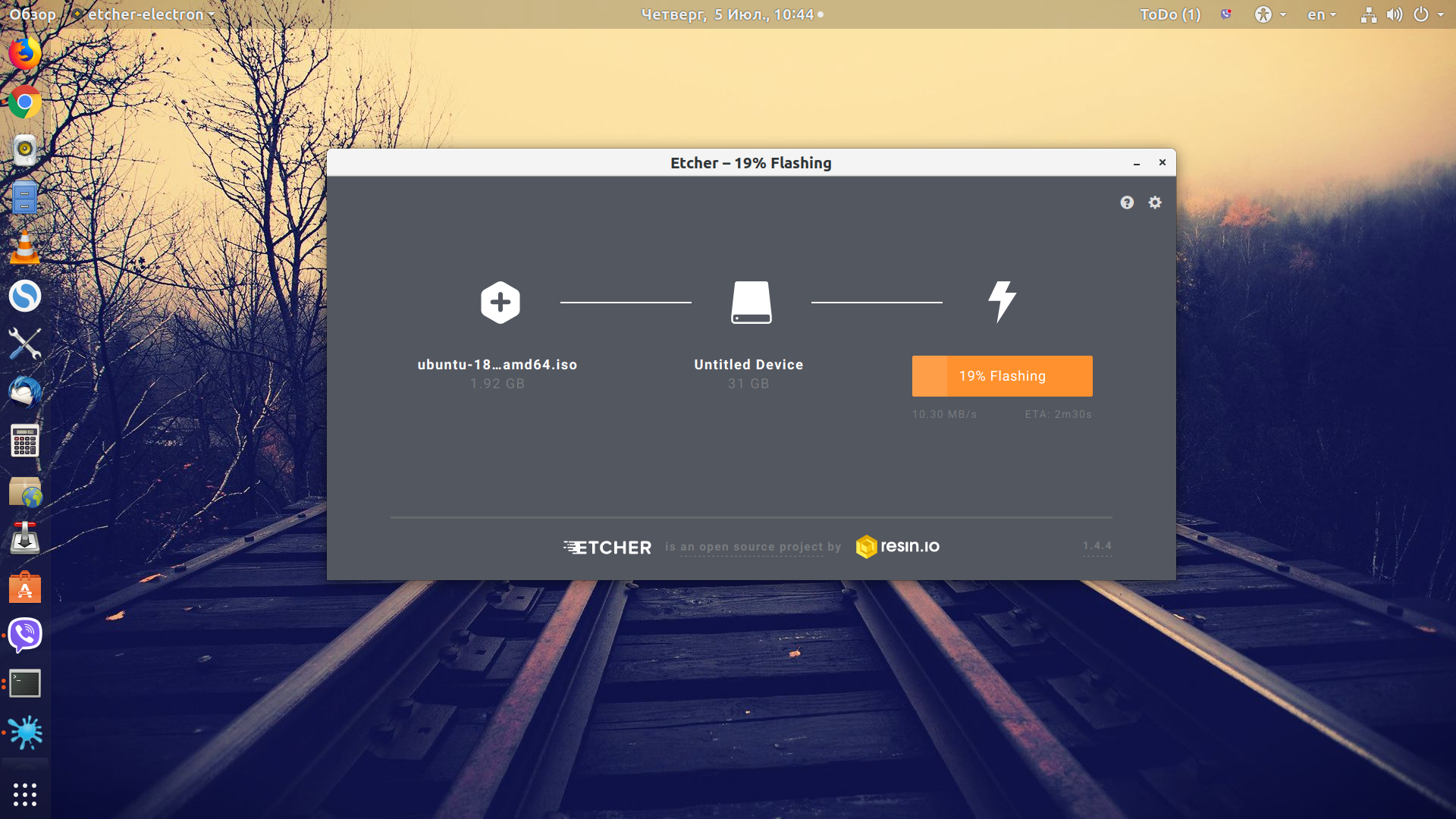Viewport: 1456px width, 819px height.
Task: Open the USB installer icon in dock
Action: pyautogui.click(x=25, y=538)
